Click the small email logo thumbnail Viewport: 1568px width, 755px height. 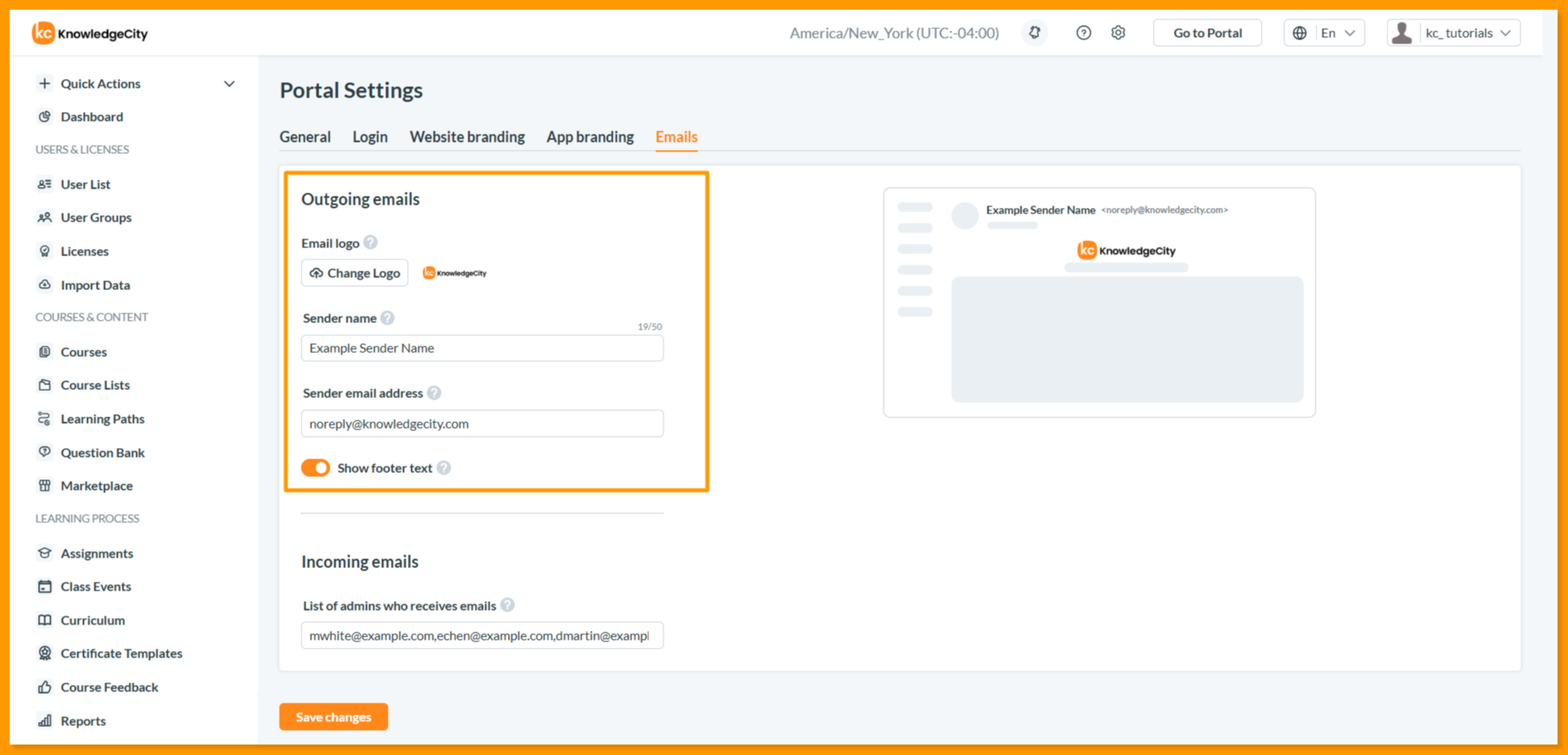coord(455,273)
